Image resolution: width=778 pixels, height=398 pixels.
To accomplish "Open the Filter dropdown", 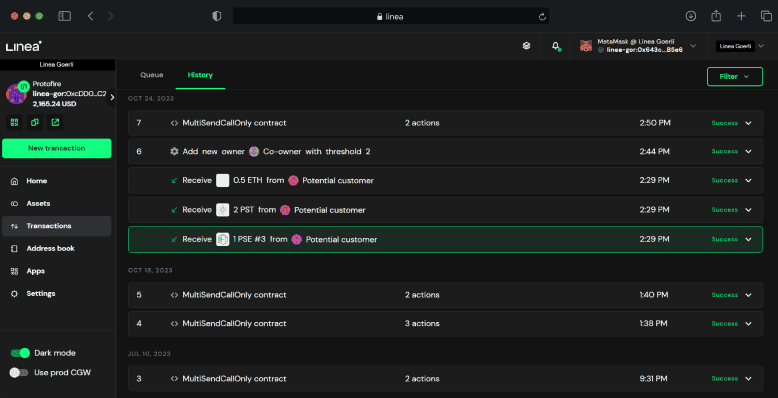I will tap(734, 76).
